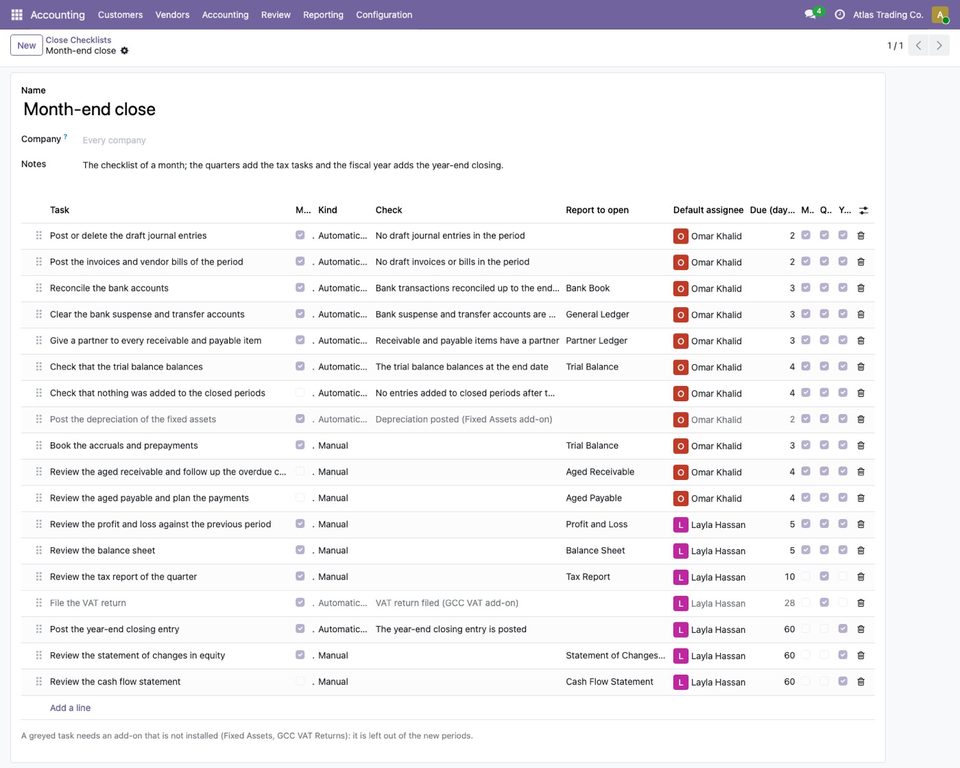Image resolution: width=960 pixels, height=768 pixels.
Task: Grab drag handle of 'Post the depreciation' row
Action: pos(39,420)
